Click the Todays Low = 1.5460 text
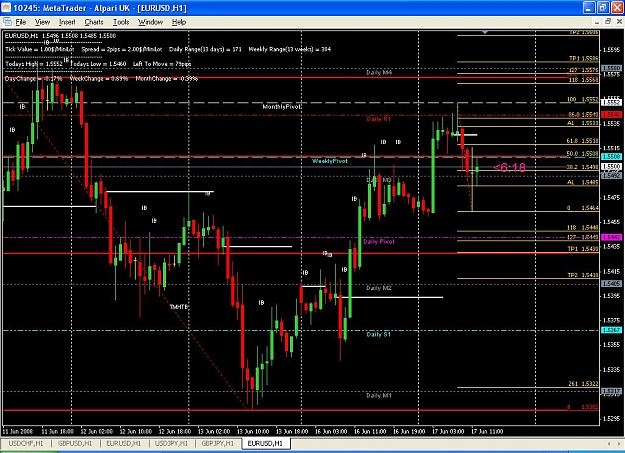This screenshot has height=453, width=625. [x=98, y=64]
